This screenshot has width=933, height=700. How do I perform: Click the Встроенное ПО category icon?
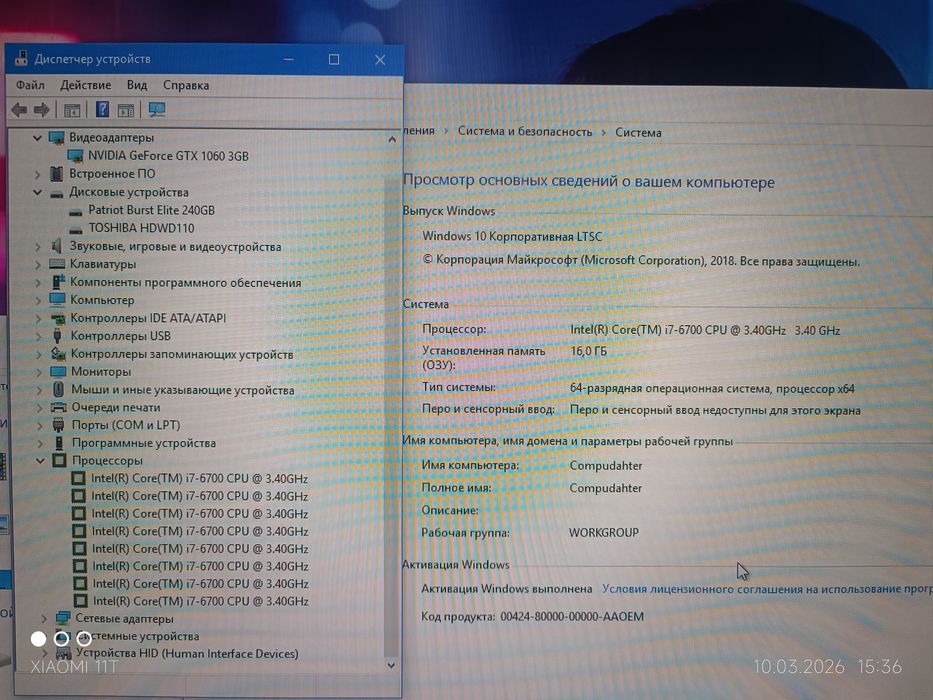pos(57,174)
